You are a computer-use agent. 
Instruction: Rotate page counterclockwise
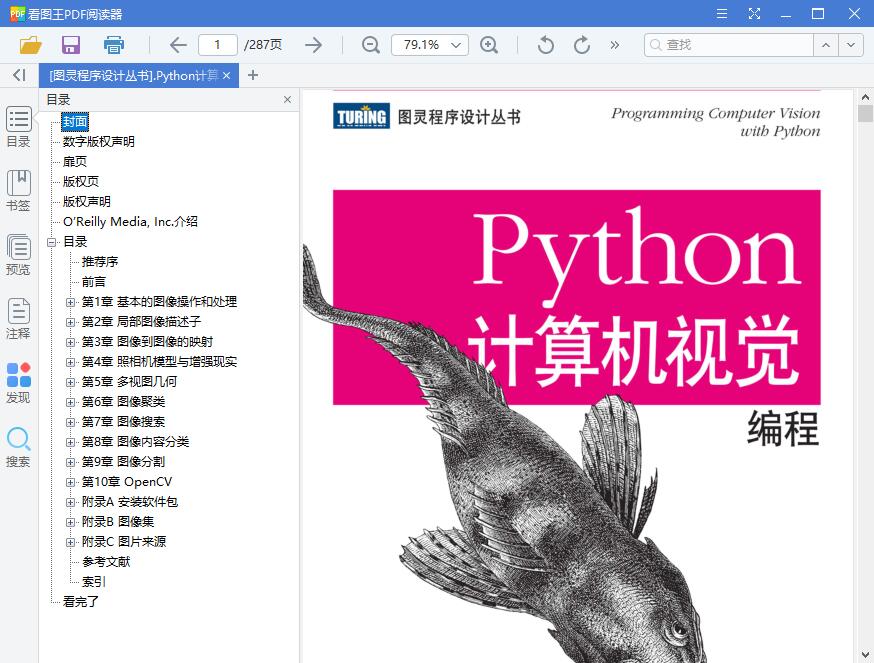tap(546, 45)
